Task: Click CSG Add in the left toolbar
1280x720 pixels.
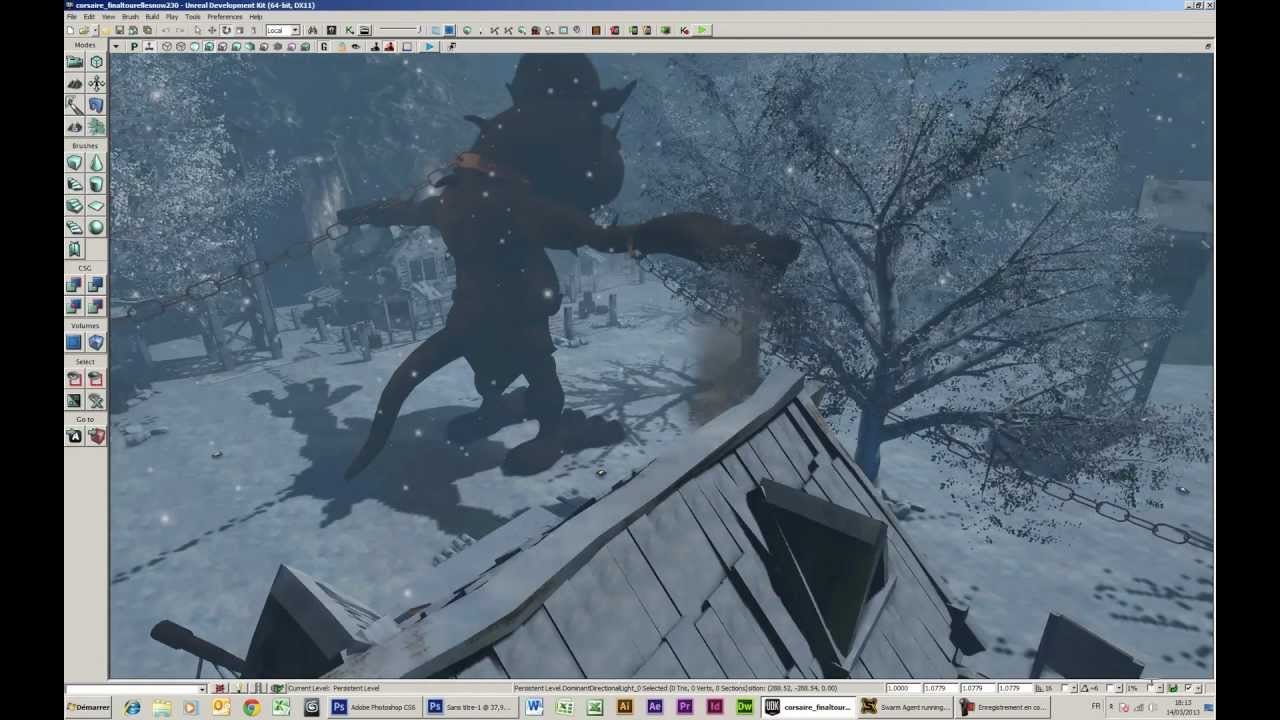Action: point(74,284)
